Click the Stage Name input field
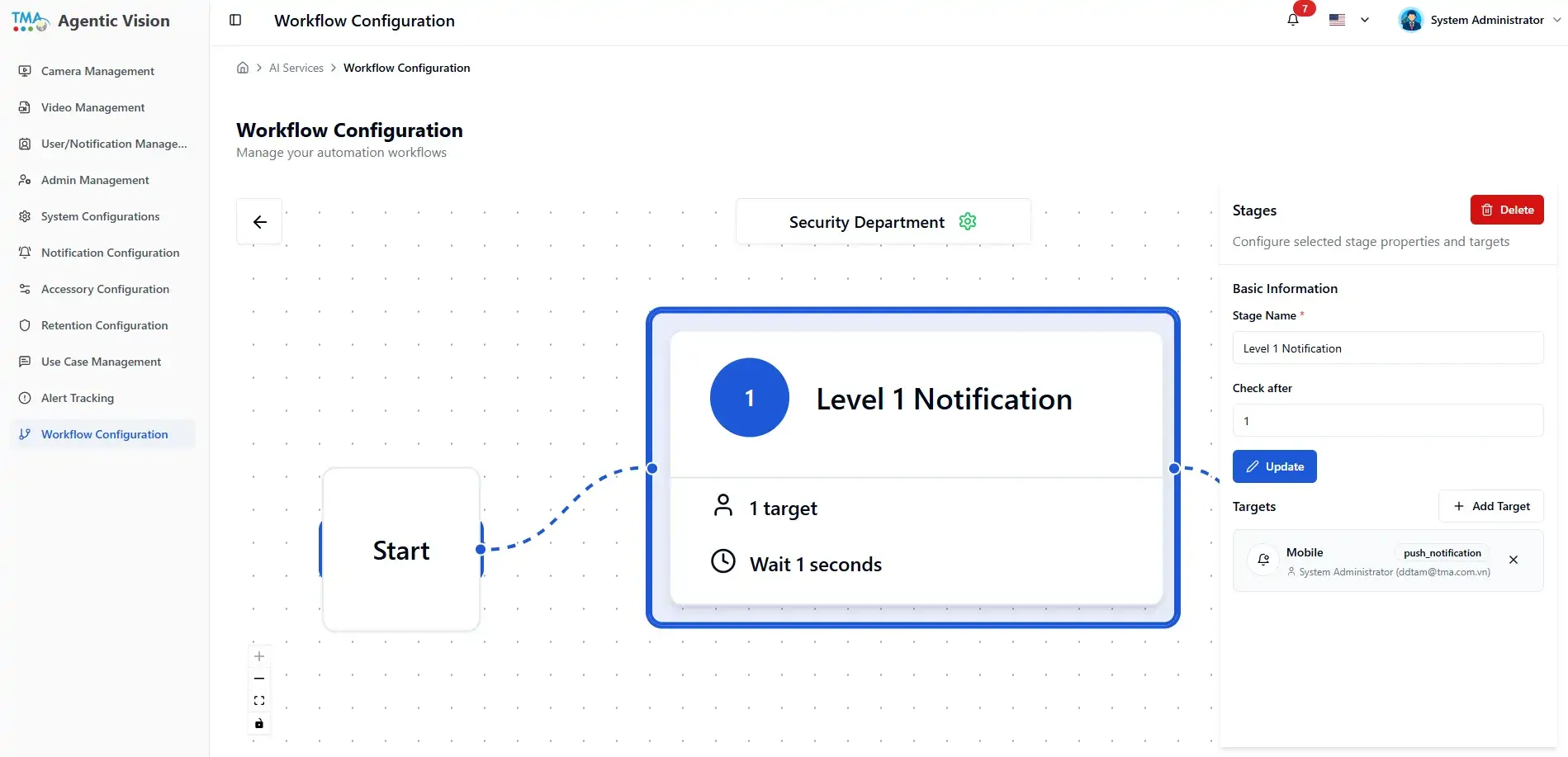The image size is (1568, 757). [1388, 348]
